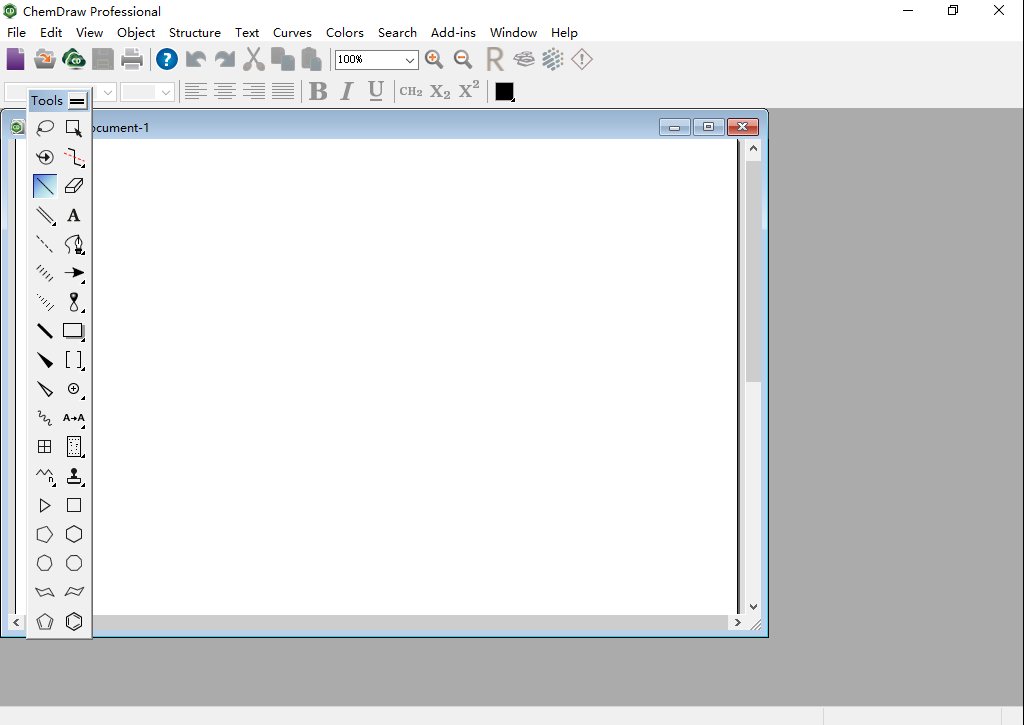The height and width of the screenshot is (725, 1024).
Task: Select the Arrow tool
Action: 74,273
